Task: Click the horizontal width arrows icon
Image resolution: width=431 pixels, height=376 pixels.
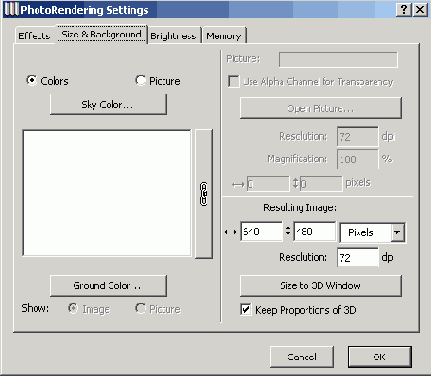Action: click(x=231, y=231)
